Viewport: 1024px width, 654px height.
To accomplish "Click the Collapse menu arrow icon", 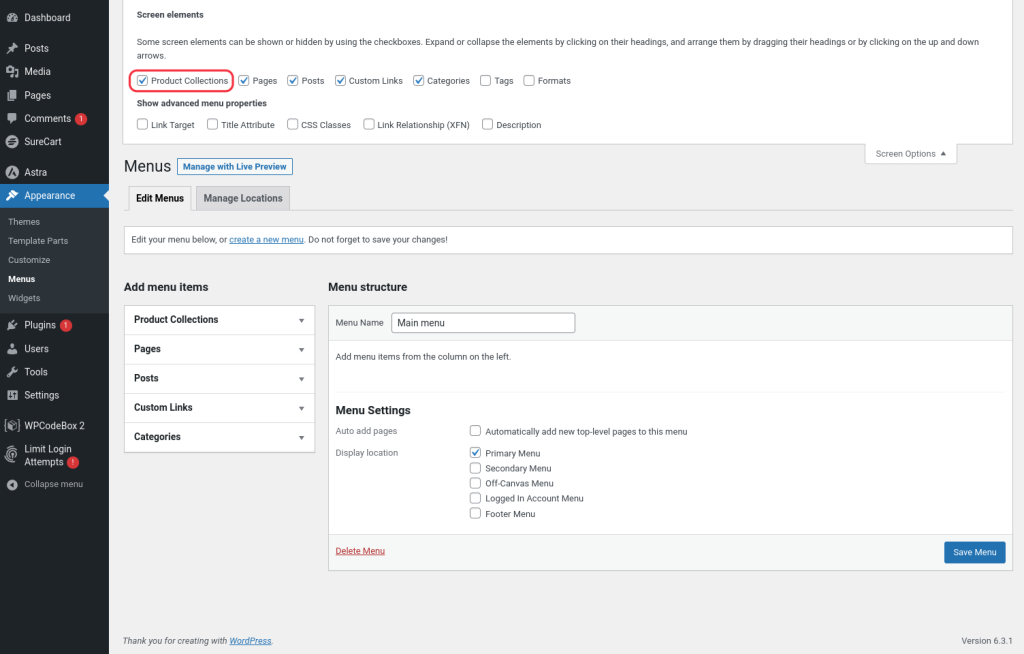I will click(12, 484).
